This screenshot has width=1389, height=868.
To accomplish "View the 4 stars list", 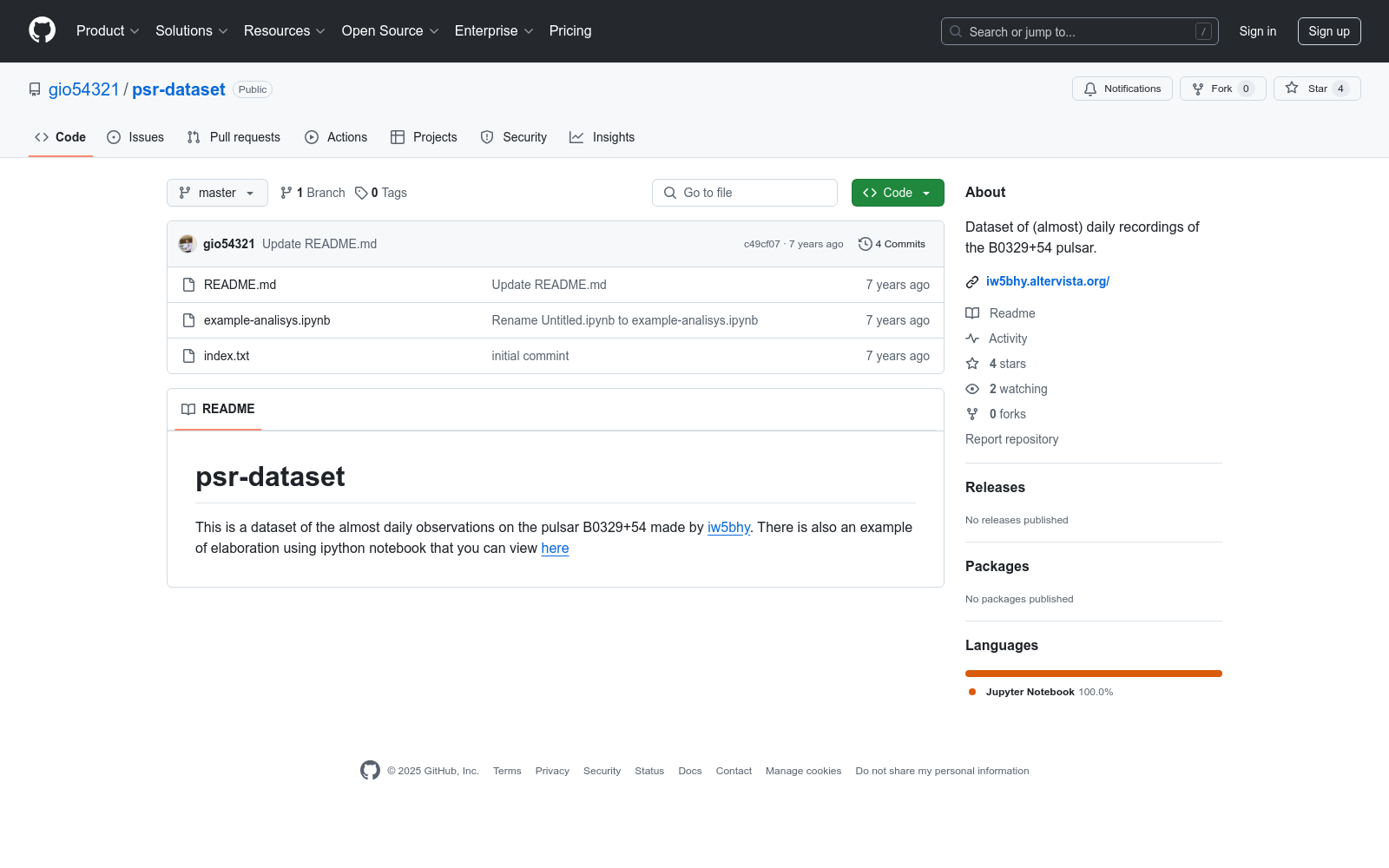I will (997, 364).
